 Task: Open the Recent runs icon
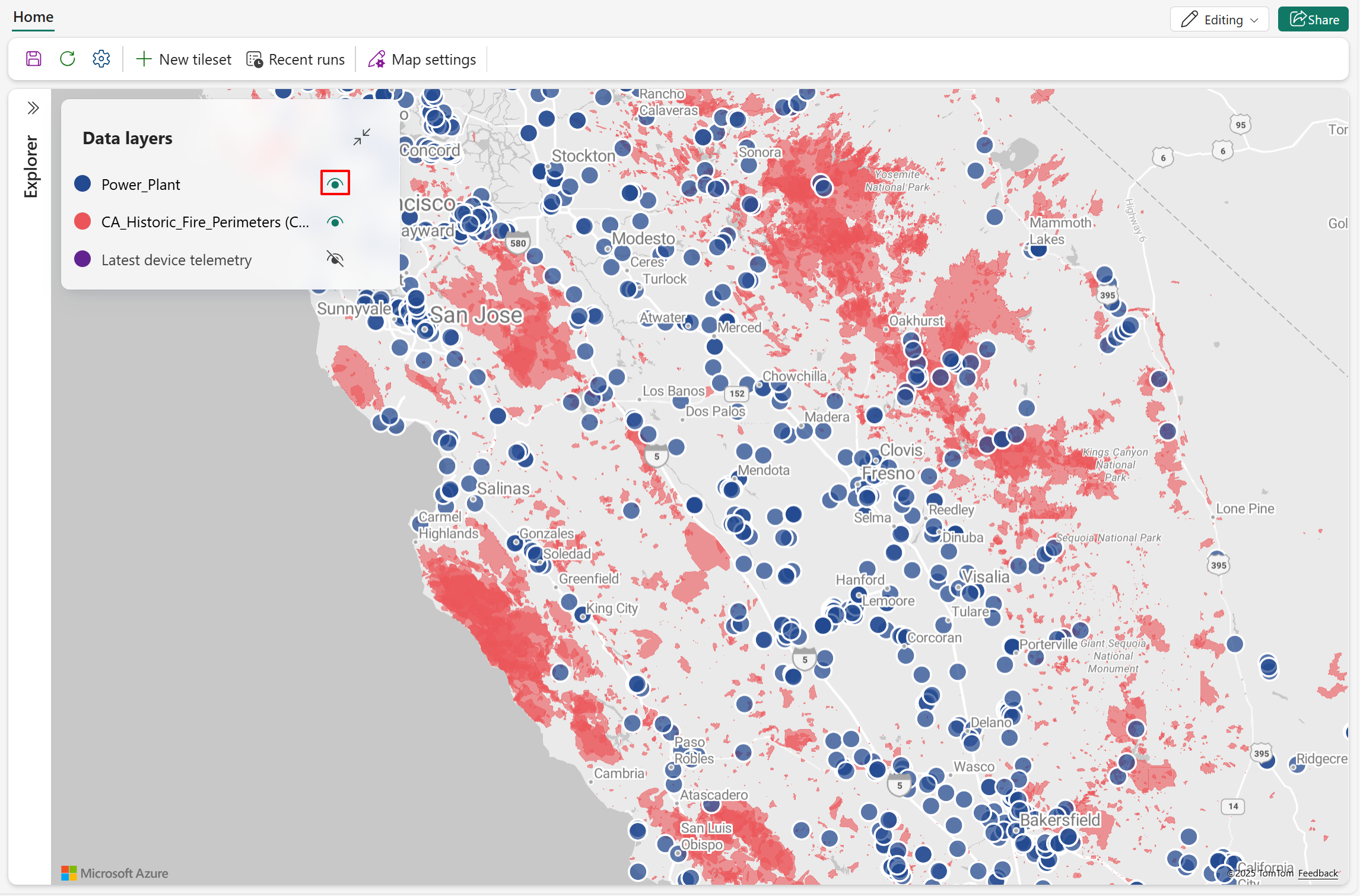coord(255,59)
